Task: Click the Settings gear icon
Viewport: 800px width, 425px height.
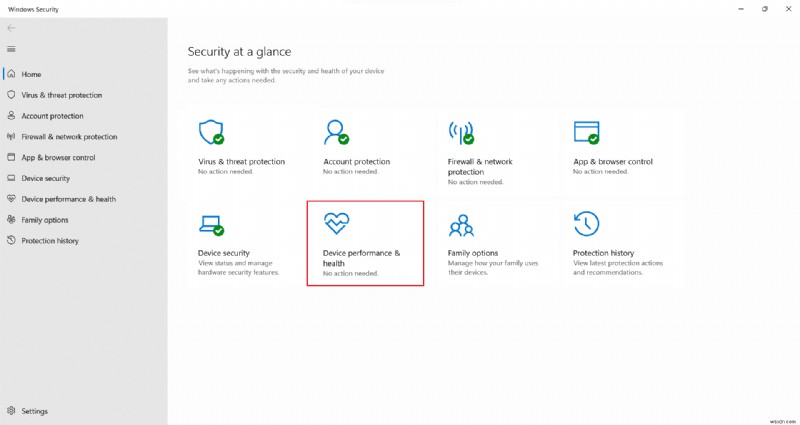Action: (x=11, y=411)
